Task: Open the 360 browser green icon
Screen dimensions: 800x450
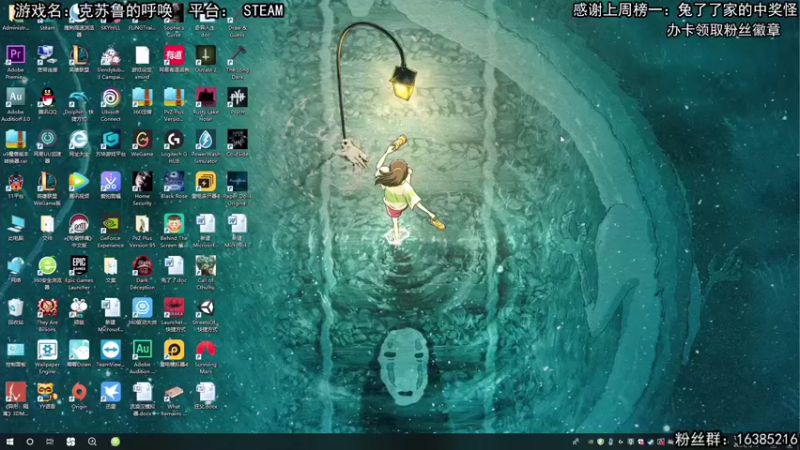Action: (x=47, y=266)
